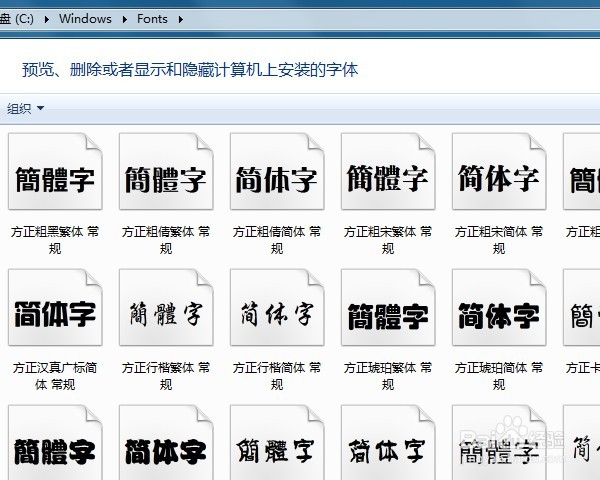Select the 方正粗黑繁体 常规 font icon
600x480 pixels.
[x=55, y=171]
